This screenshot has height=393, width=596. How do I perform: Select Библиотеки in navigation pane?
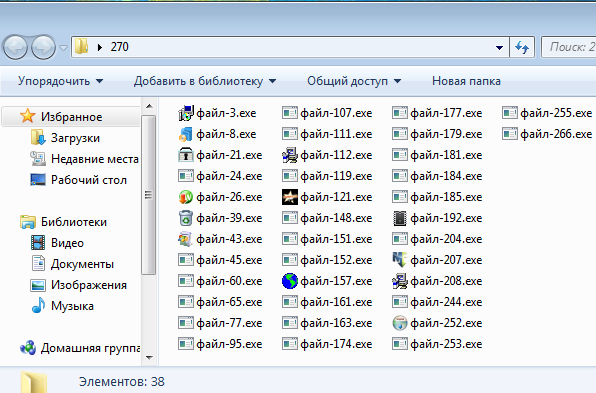pyautogui.click(x=74, y=222)
